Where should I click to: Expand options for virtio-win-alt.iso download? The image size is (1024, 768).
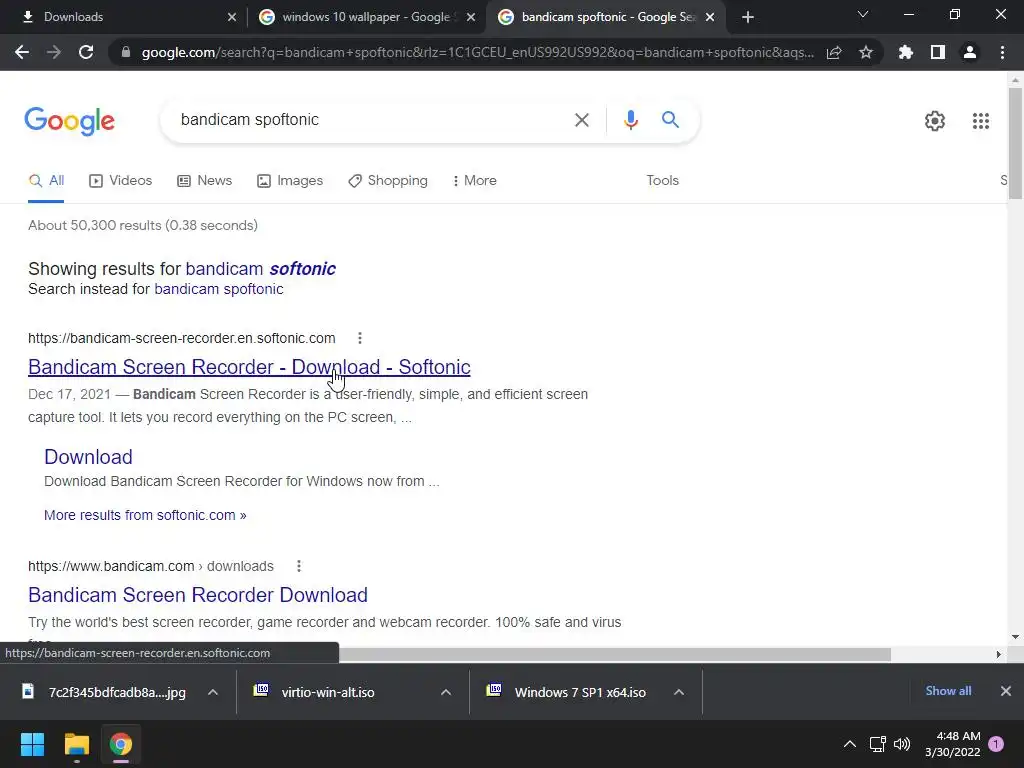coord(446,692)
